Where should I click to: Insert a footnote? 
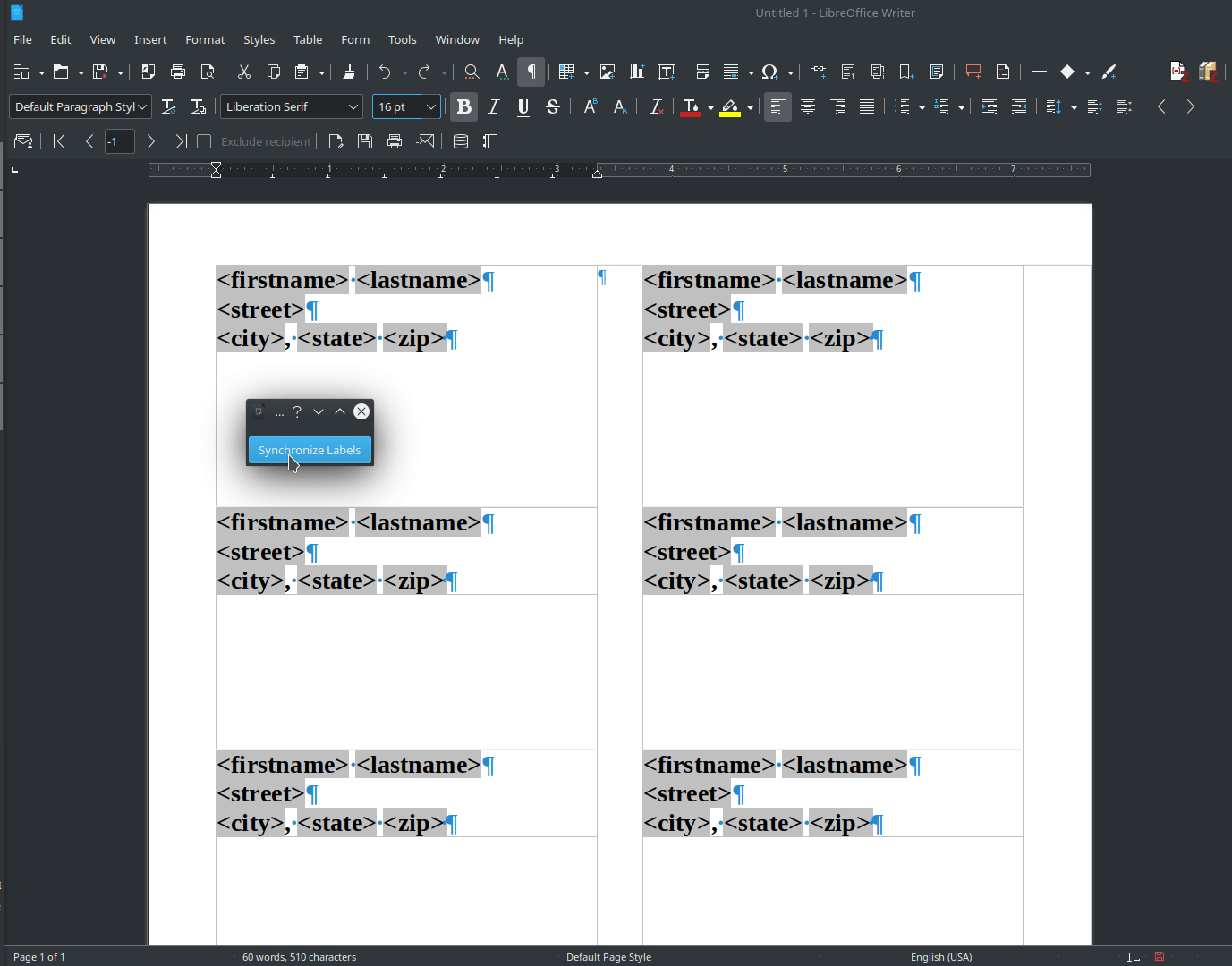(848, 72)
